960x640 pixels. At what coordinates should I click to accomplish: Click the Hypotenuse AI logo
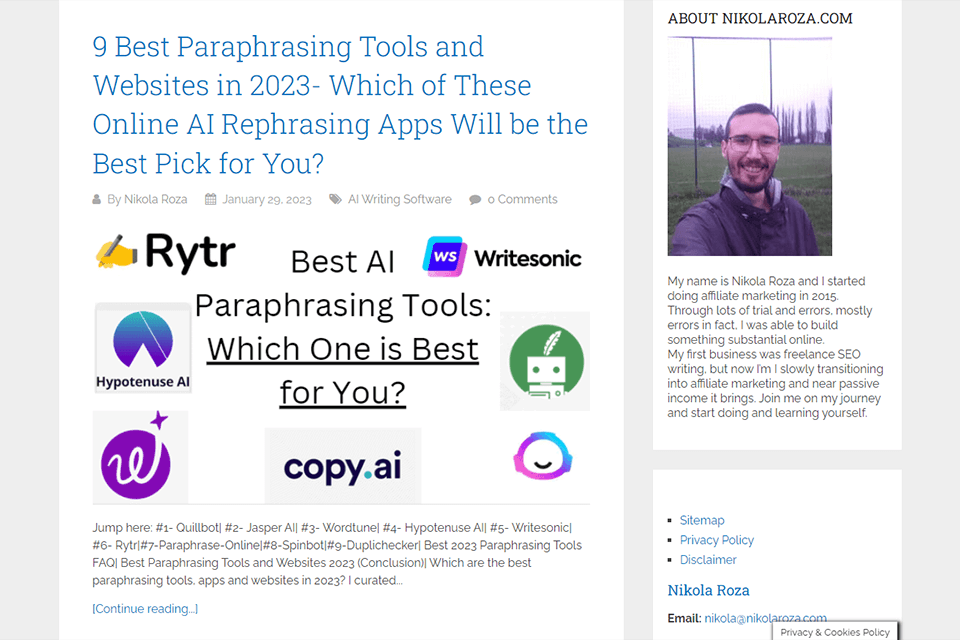click(143, 348)
